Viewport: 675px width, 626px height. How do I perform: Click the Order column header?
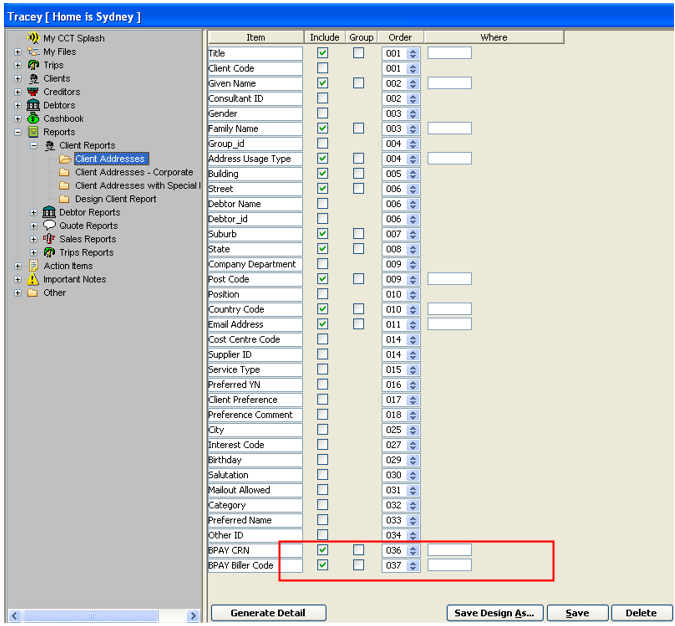pyautogui.click(x=400, y=37)
